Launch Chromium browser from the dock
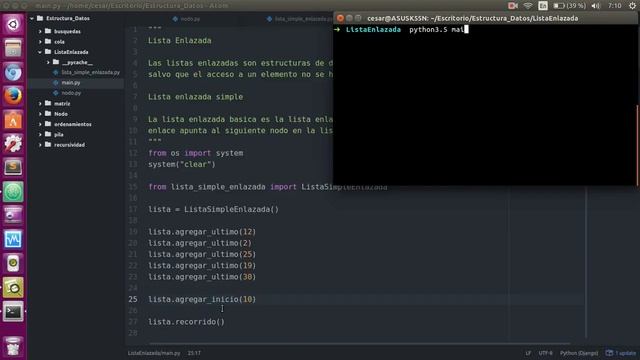The height and width of the screenshot is (360, 640). (13, 73)
